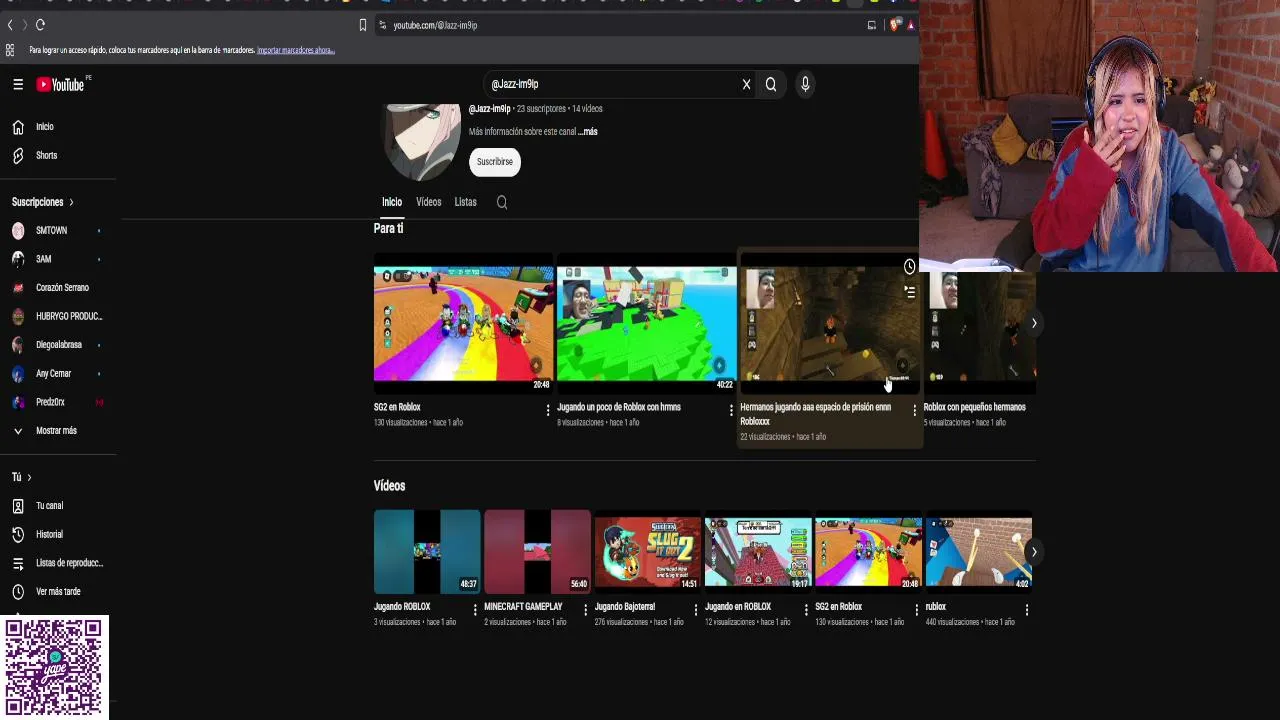Start voice search with the microphone

[x=805, y=85]
